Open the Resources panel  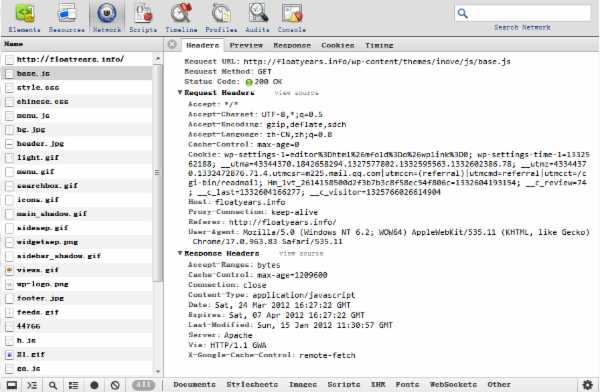(x=66, y=17)
